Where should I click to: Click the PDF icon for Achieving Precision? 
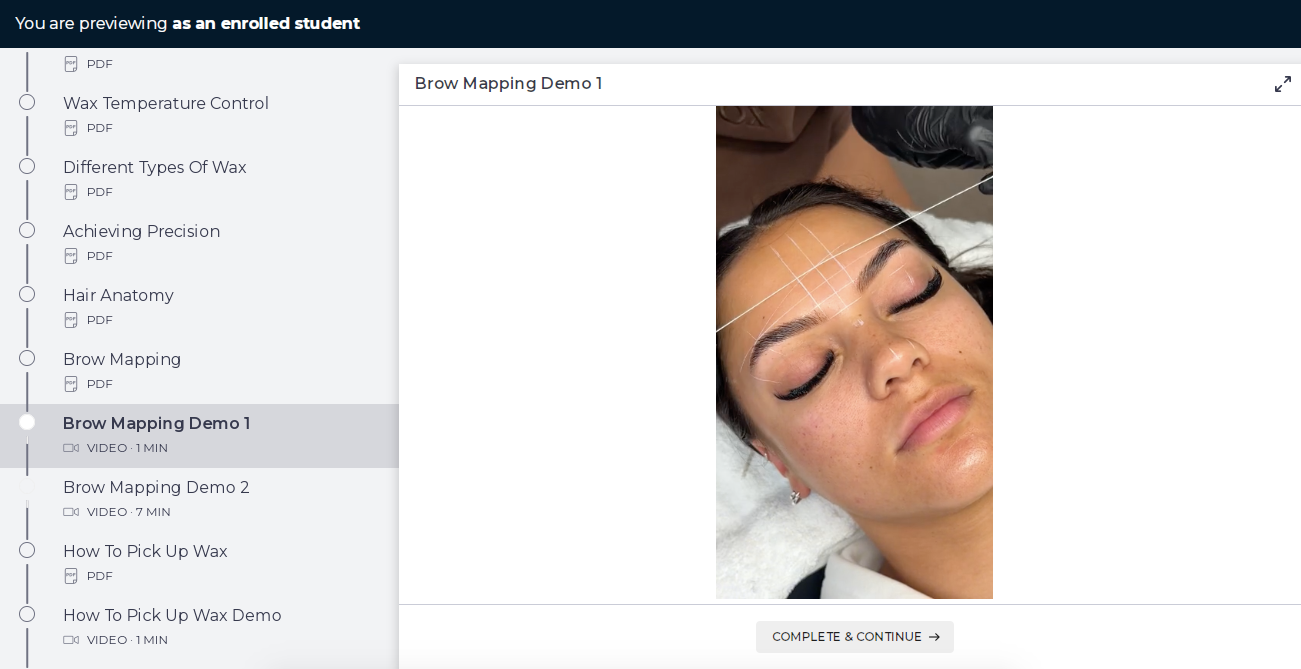71,255
